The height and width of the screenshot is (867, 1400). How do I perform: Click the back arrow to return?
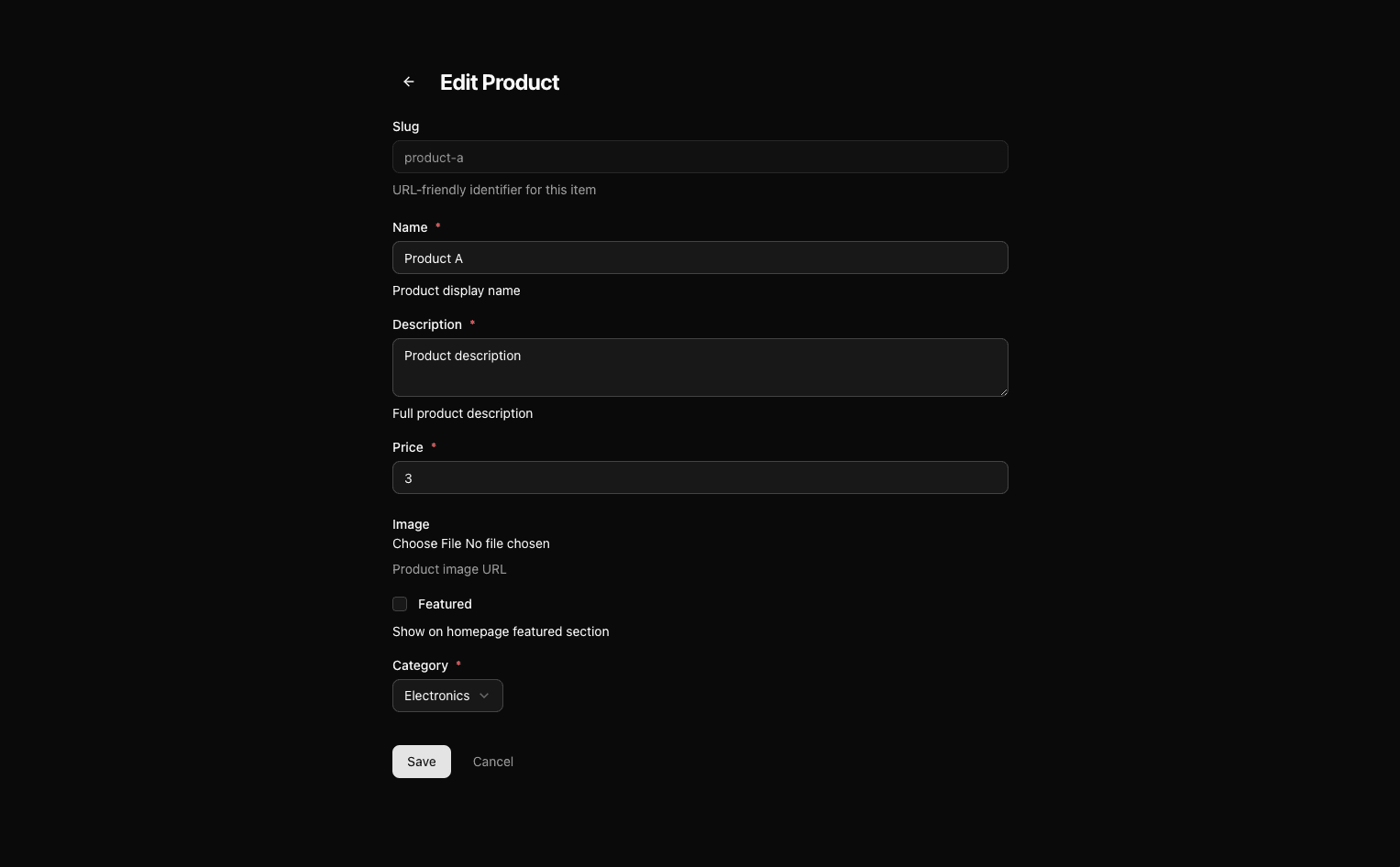click(x=408, y=82)
